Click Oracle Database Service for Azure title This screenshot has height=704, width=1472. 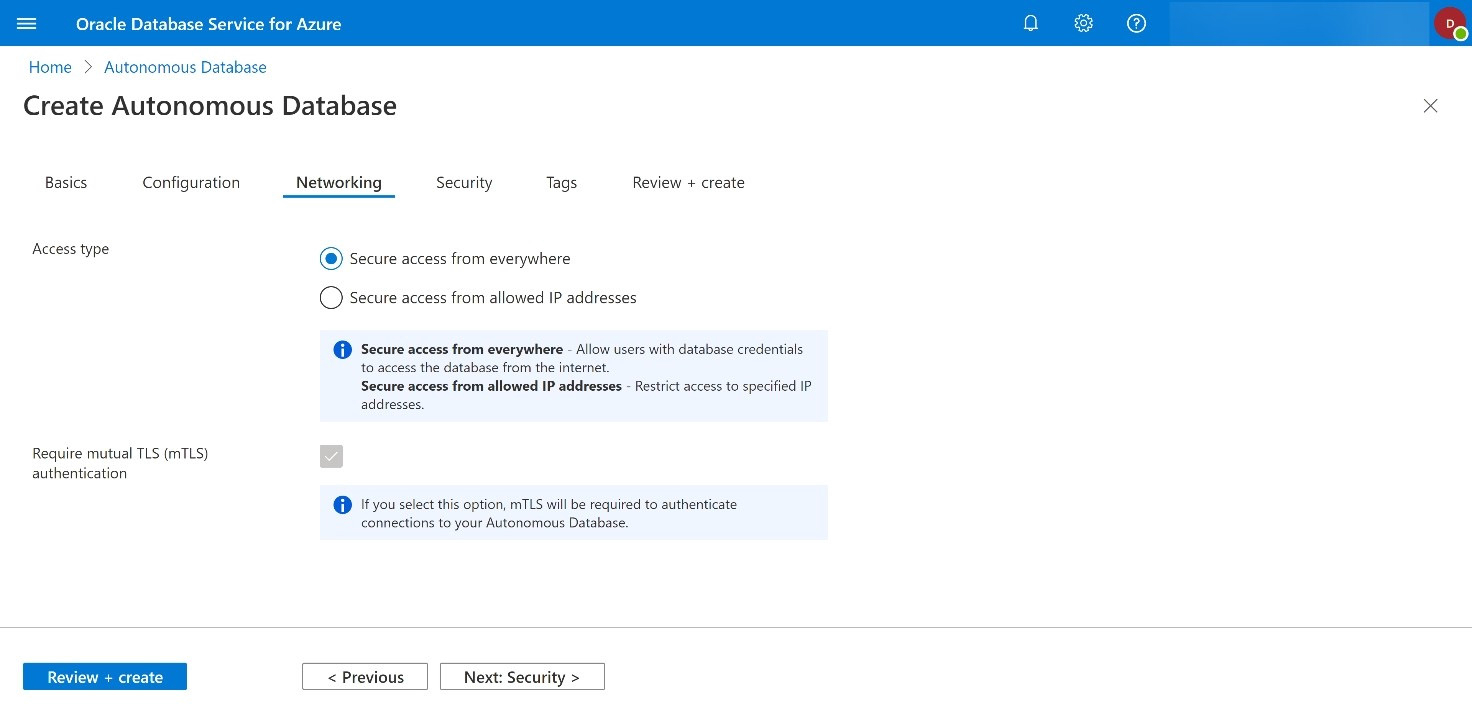(209, 24)
